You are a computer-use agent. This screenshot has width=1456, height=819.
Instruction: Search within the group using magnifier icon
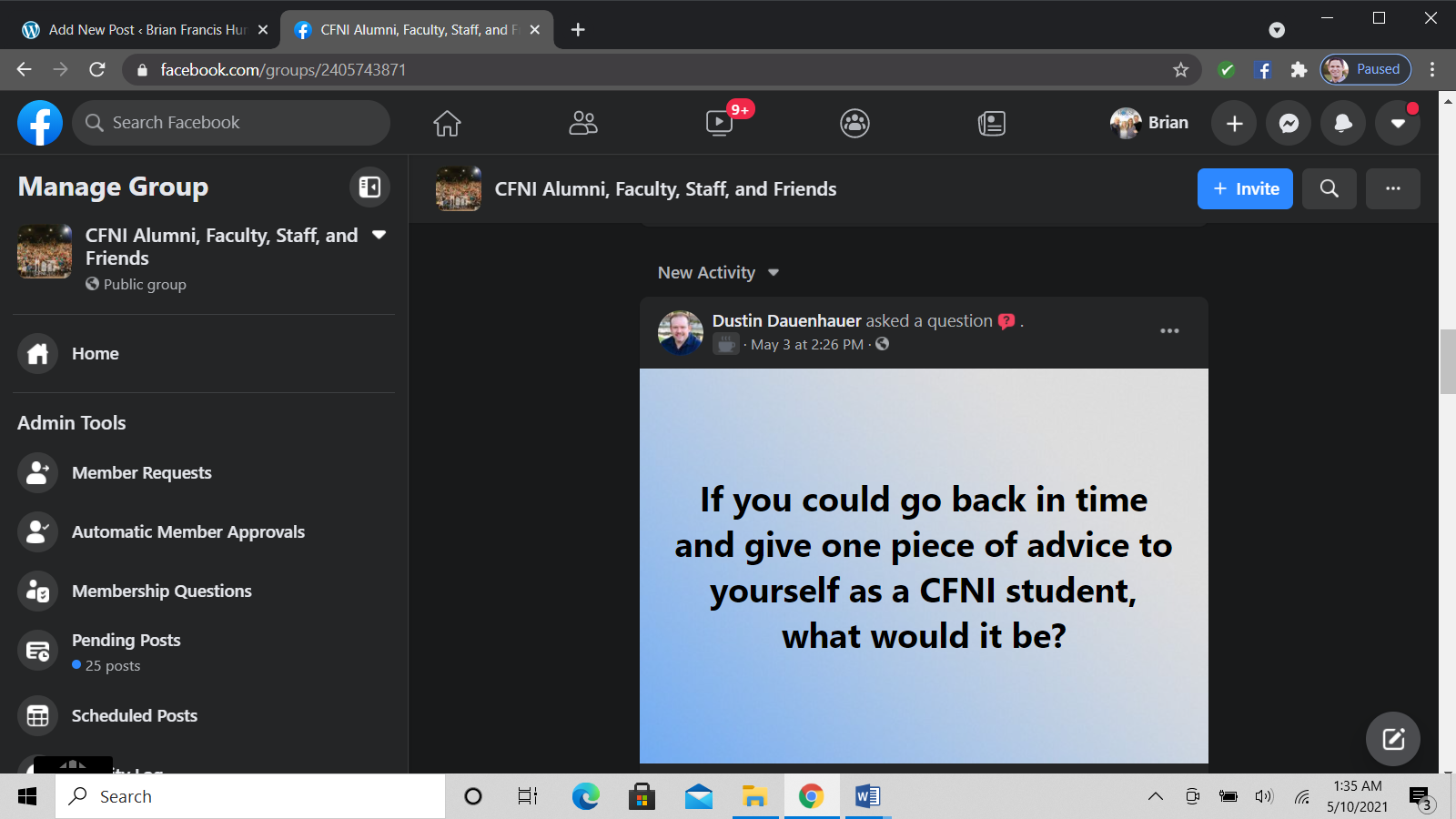1329,188
